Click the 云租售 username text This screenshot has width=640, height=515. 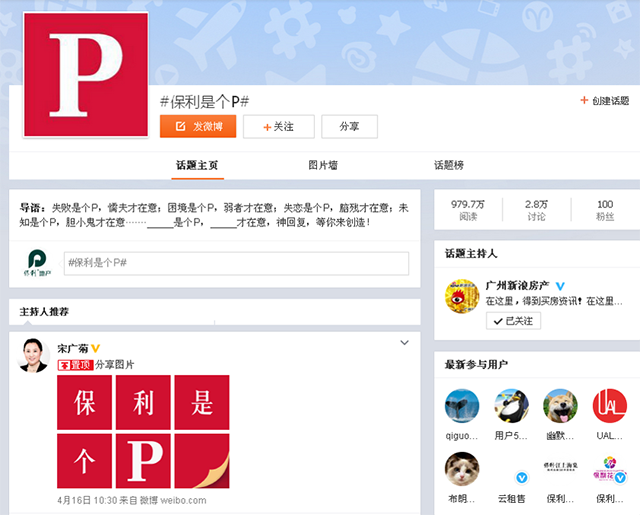pos(511,499)
